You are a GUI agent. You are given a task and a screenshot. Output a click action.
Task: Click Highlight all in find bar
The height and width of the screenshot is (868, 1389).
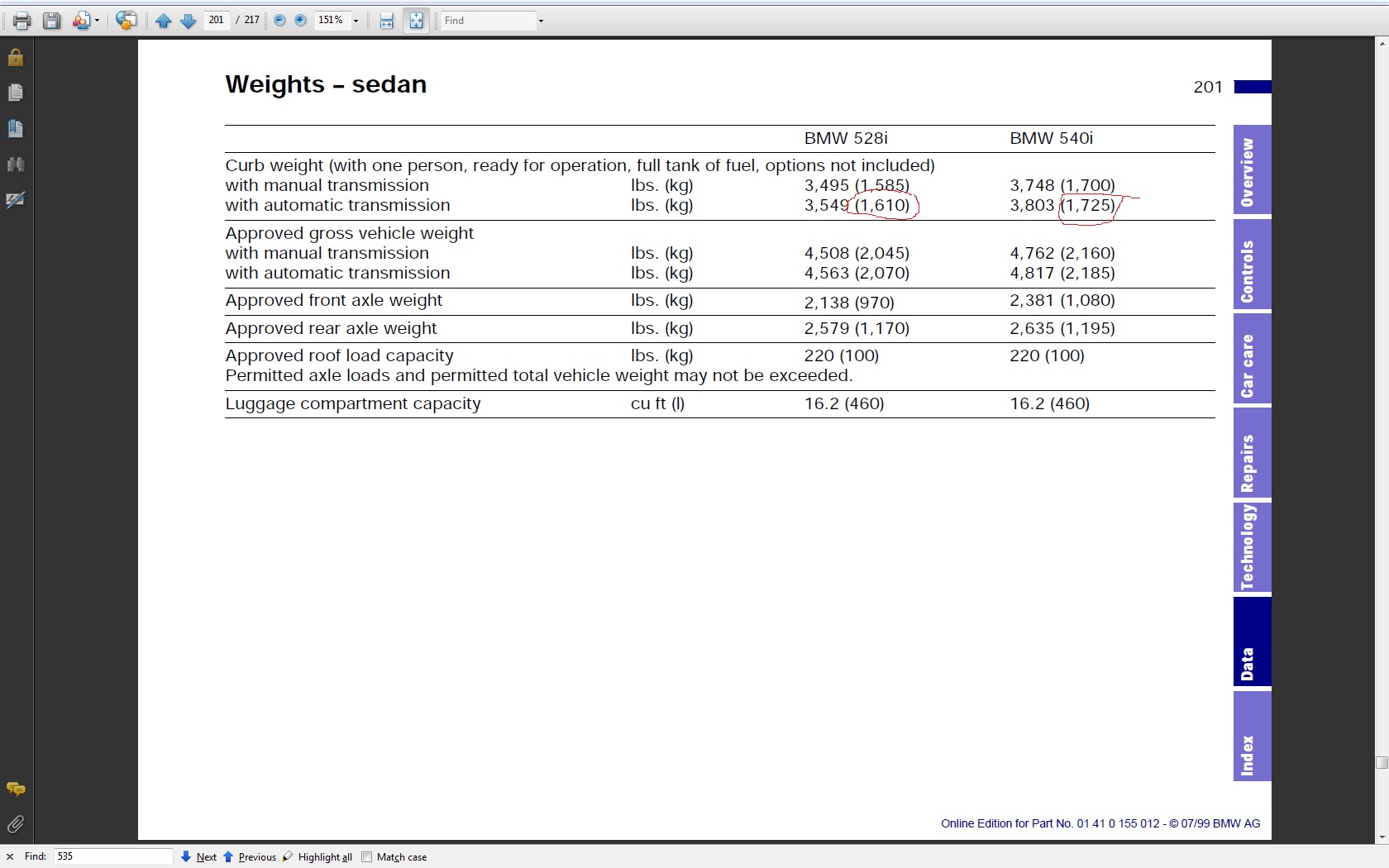tap(317, 856)
